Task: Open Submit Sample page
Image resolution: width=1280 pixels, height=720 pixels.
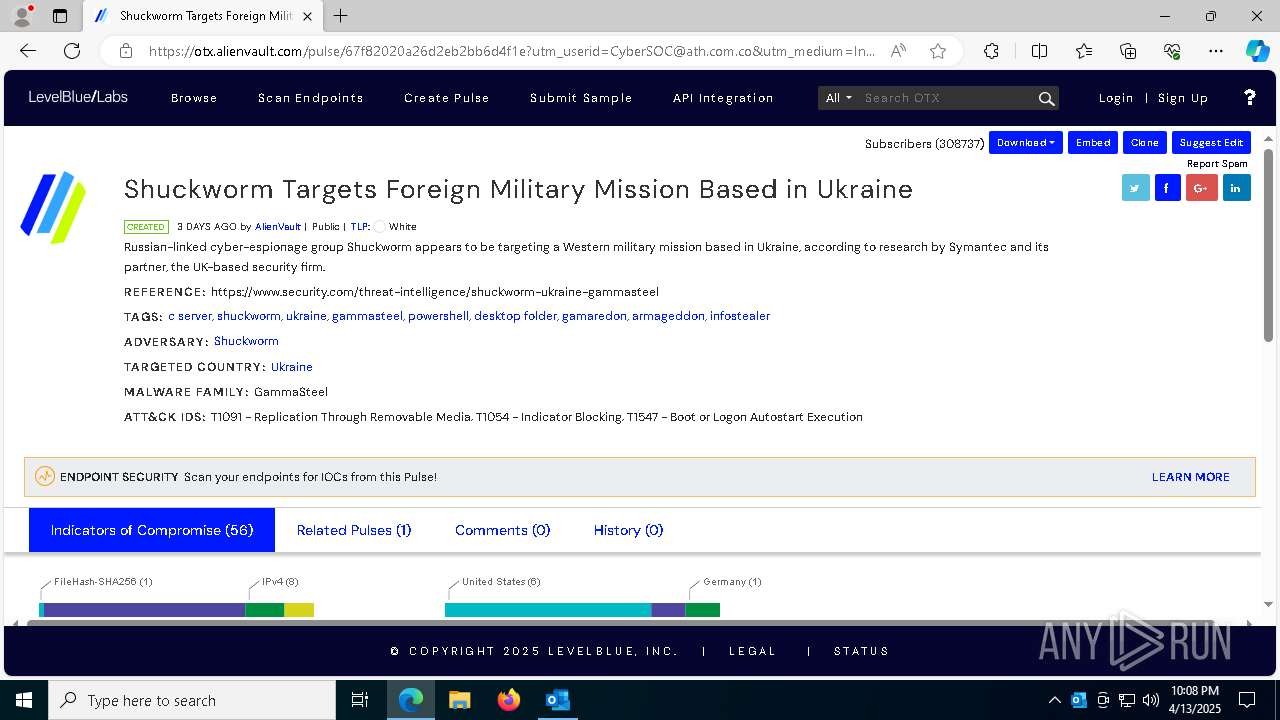Action: pyautogui.click(x=581, y=98)
